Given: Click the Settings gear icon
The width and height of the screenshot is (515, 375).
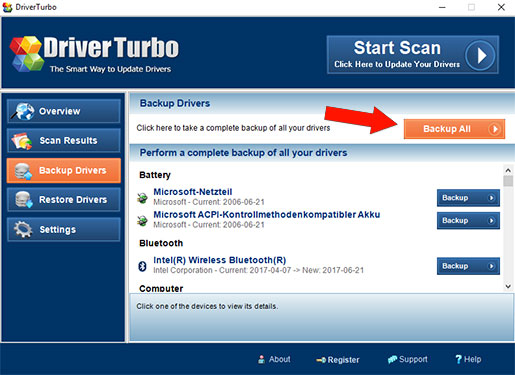Looking at the screenshot, I should click(x=23, y=229).
